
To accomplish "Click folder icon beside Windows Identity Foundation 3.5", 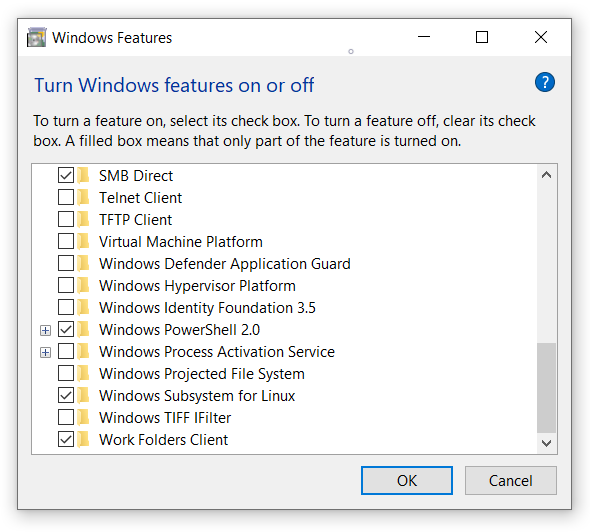I will [x=84, y=307].
